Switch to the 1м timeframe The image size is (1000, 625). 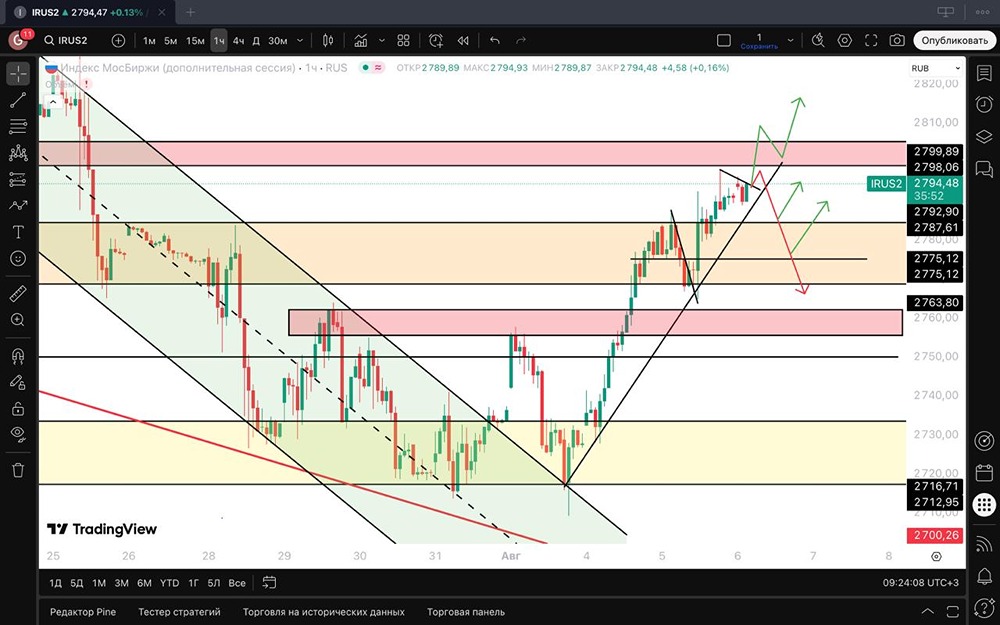click(x=149, y=40)
